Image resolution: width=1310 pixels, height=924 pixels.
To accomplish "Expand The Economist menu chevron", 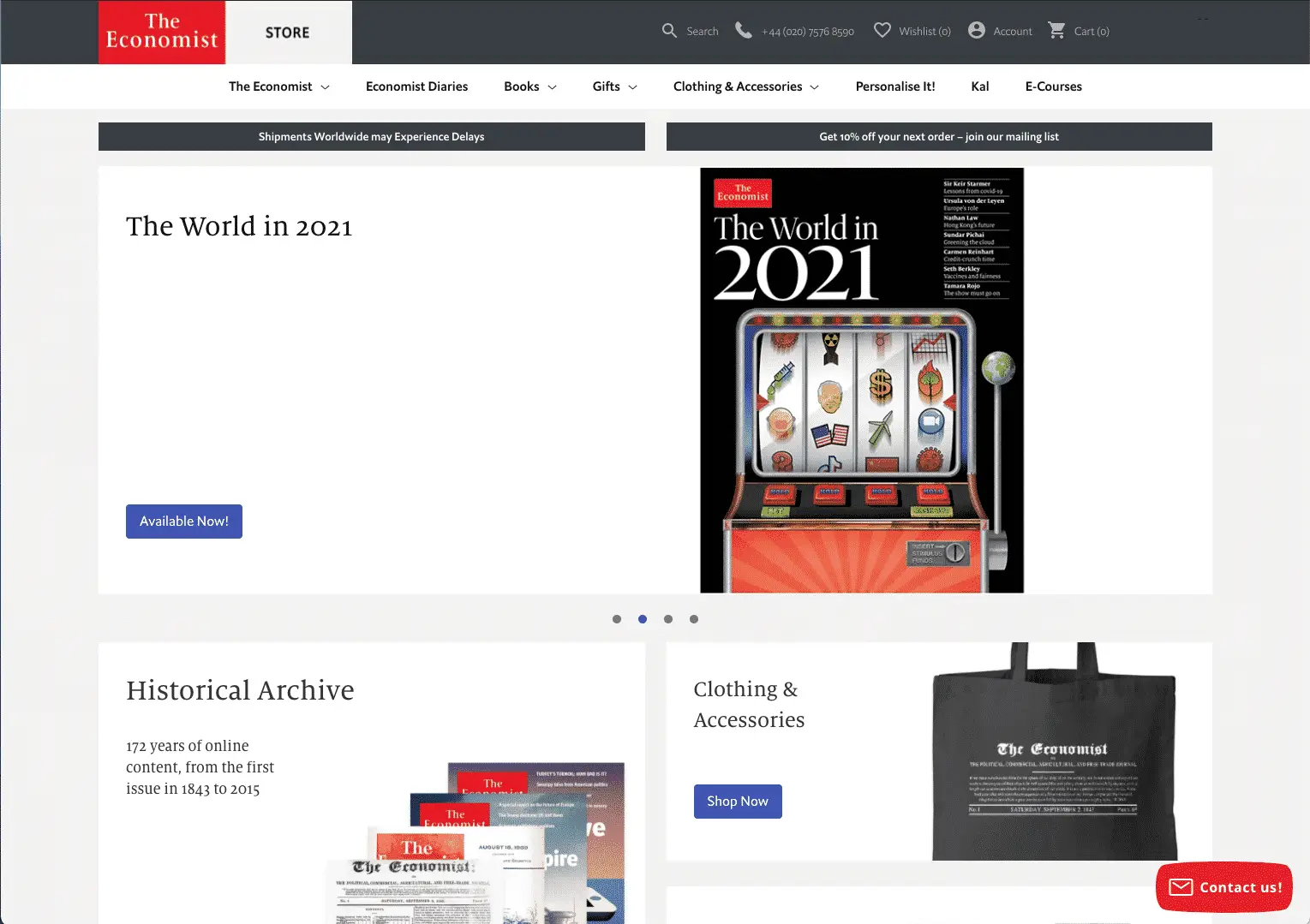I will point(325,87).
